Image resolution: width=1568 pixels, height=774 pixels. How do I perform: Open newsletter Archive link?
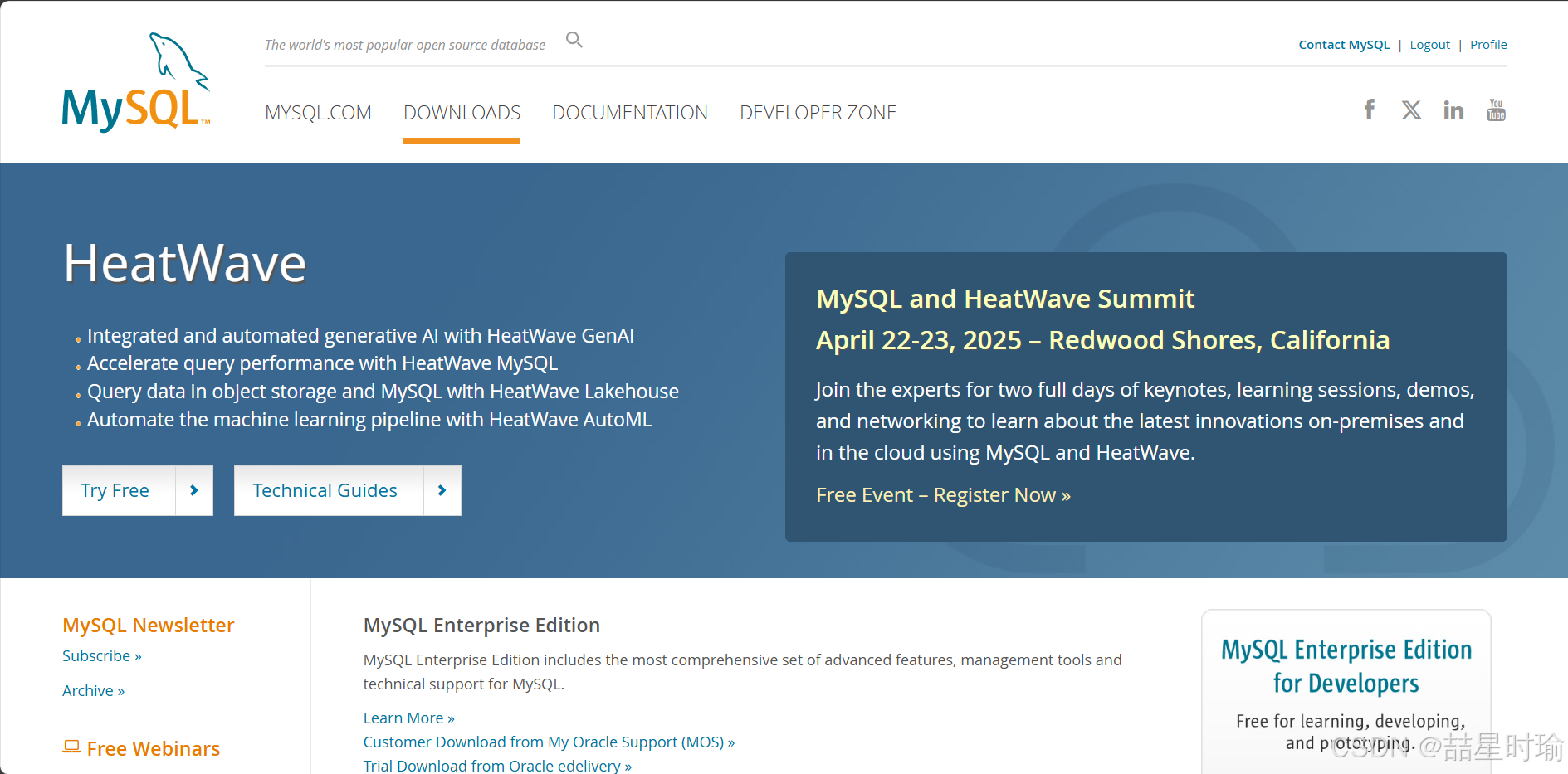(x=93, y=691)
